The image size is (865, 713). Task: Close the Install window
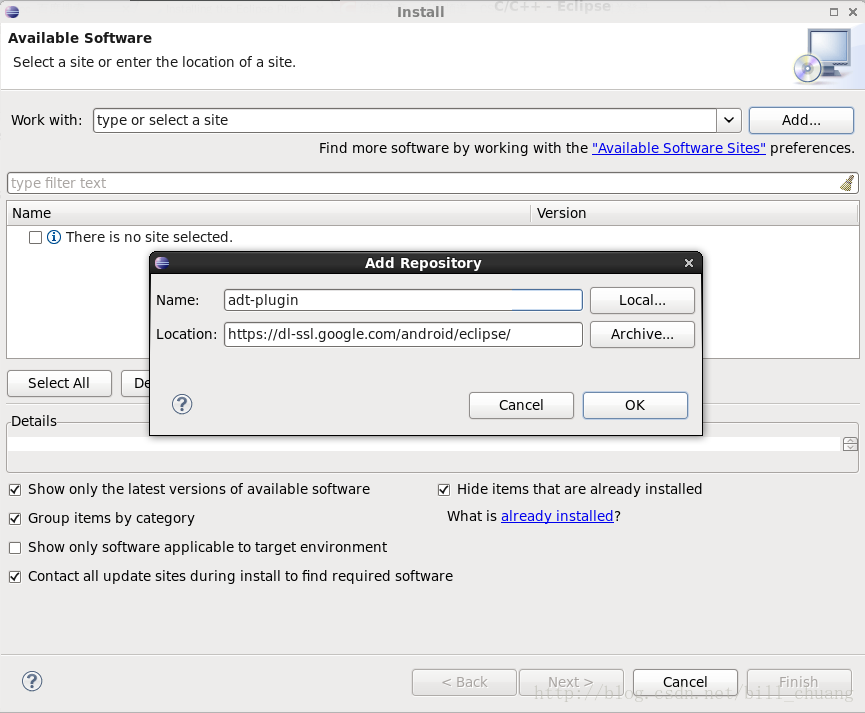pos(853,12)
